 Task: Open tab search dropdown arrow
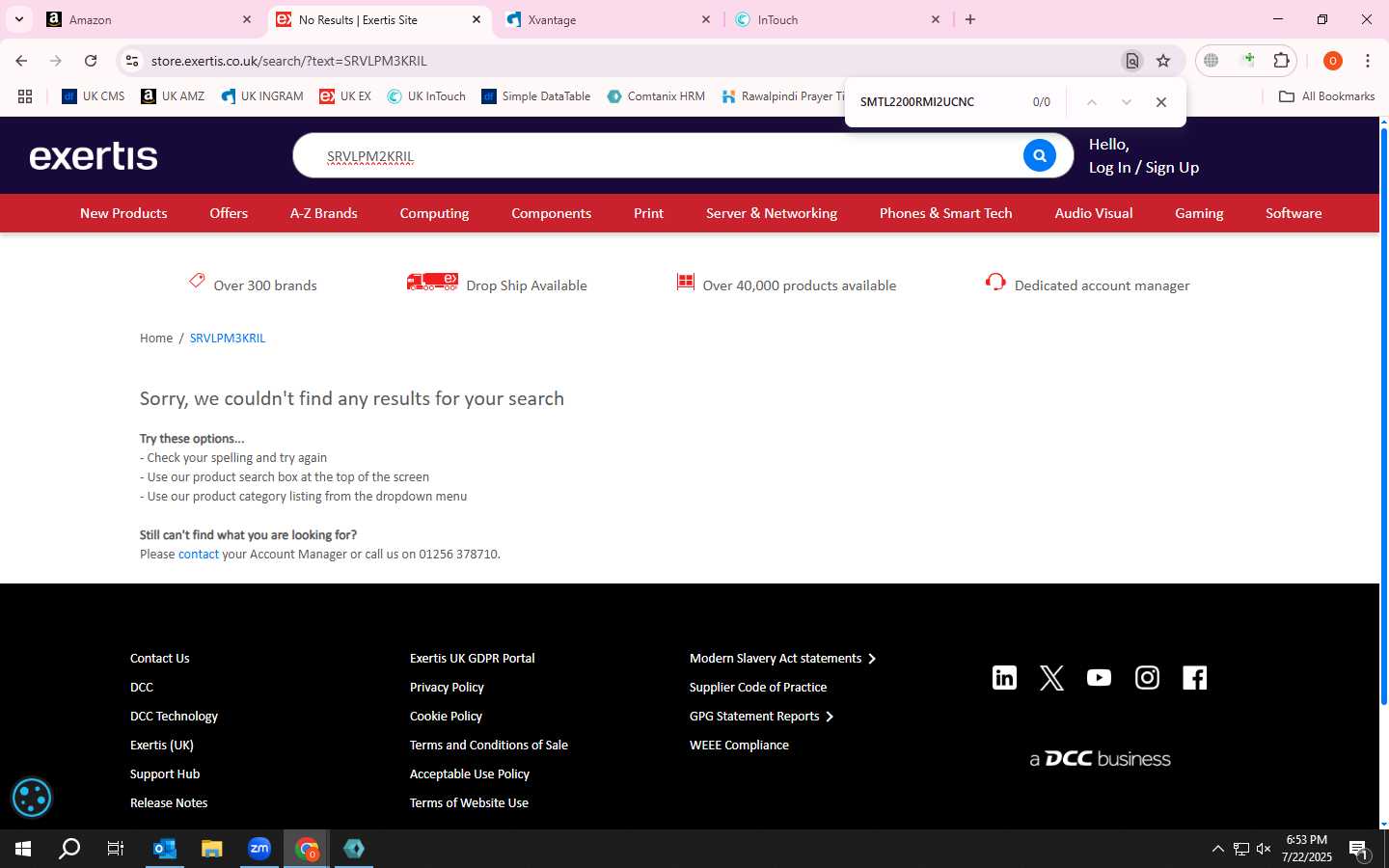click(18, 19)
